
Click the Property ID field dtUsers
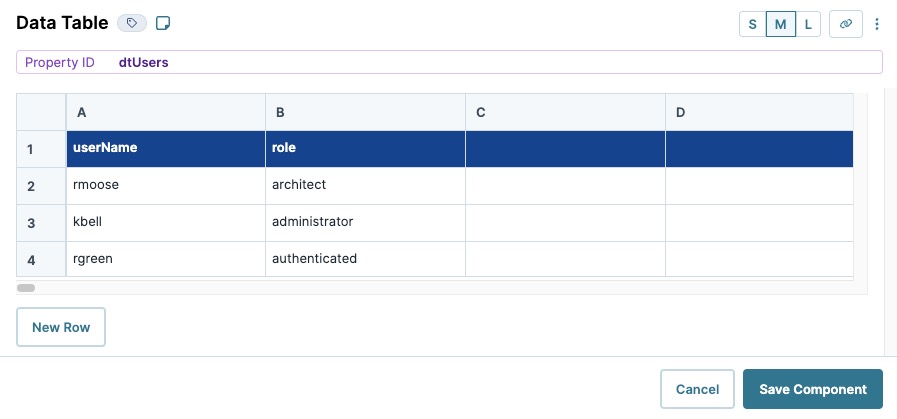449,62
